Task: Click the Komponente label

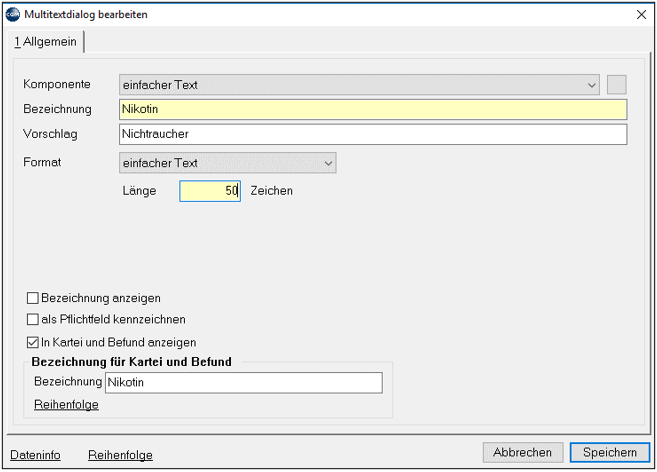Action: point(57,84)
